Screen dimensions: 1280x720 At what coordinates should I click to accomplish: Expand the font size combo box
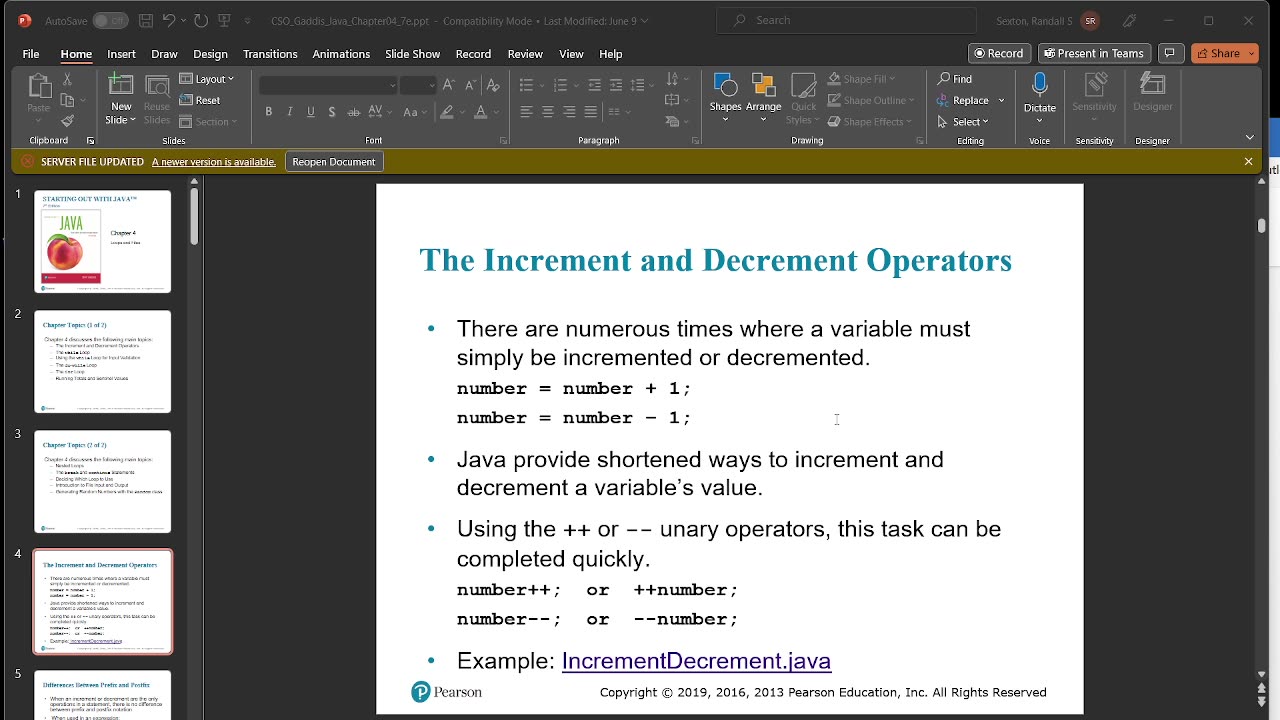click(x=432, y=85)
